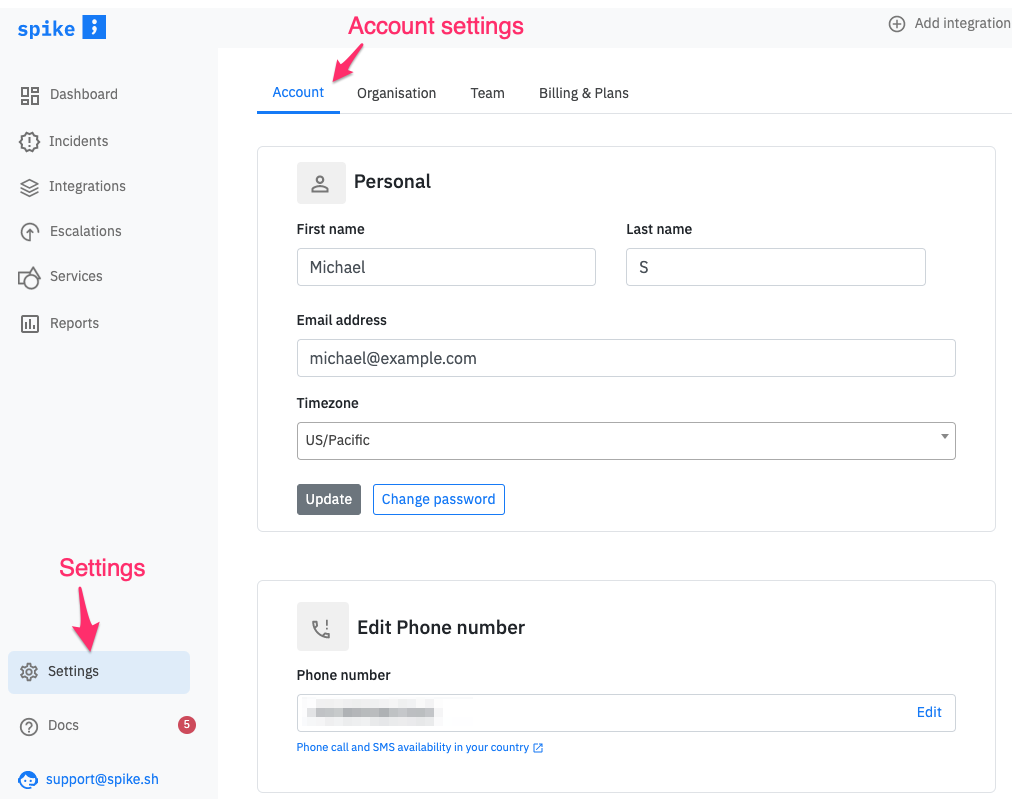The width and height of the screenshot is (1012, 799).
Task: Open the Team tab
Action: pyautogui.click(x=487, y=93)
